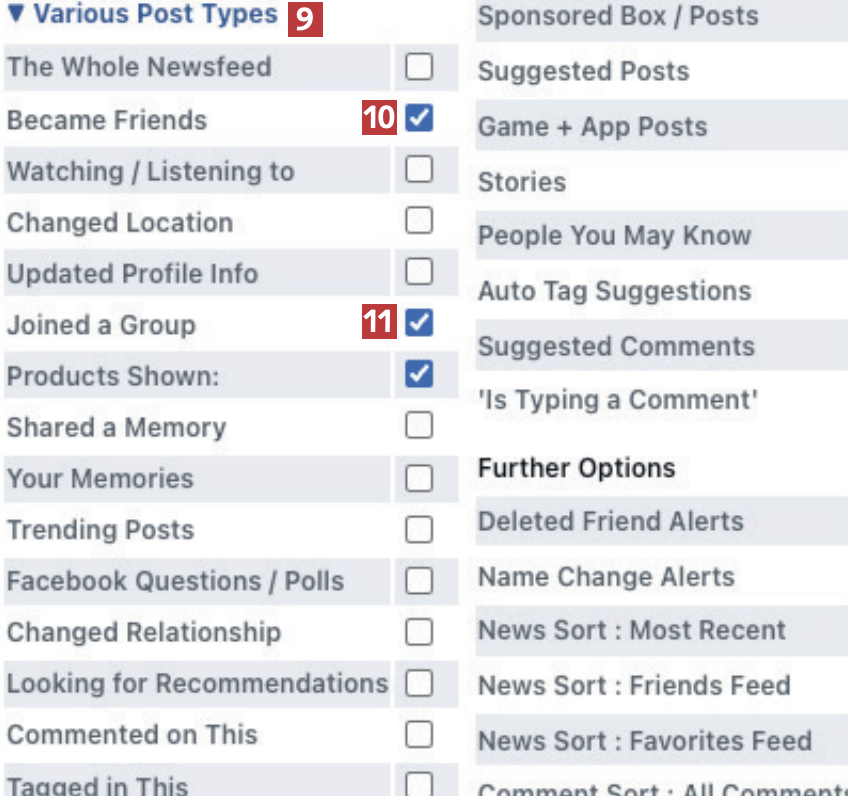Click the Suggested Posts option label
Screen dimensions: 848x796
583,71
